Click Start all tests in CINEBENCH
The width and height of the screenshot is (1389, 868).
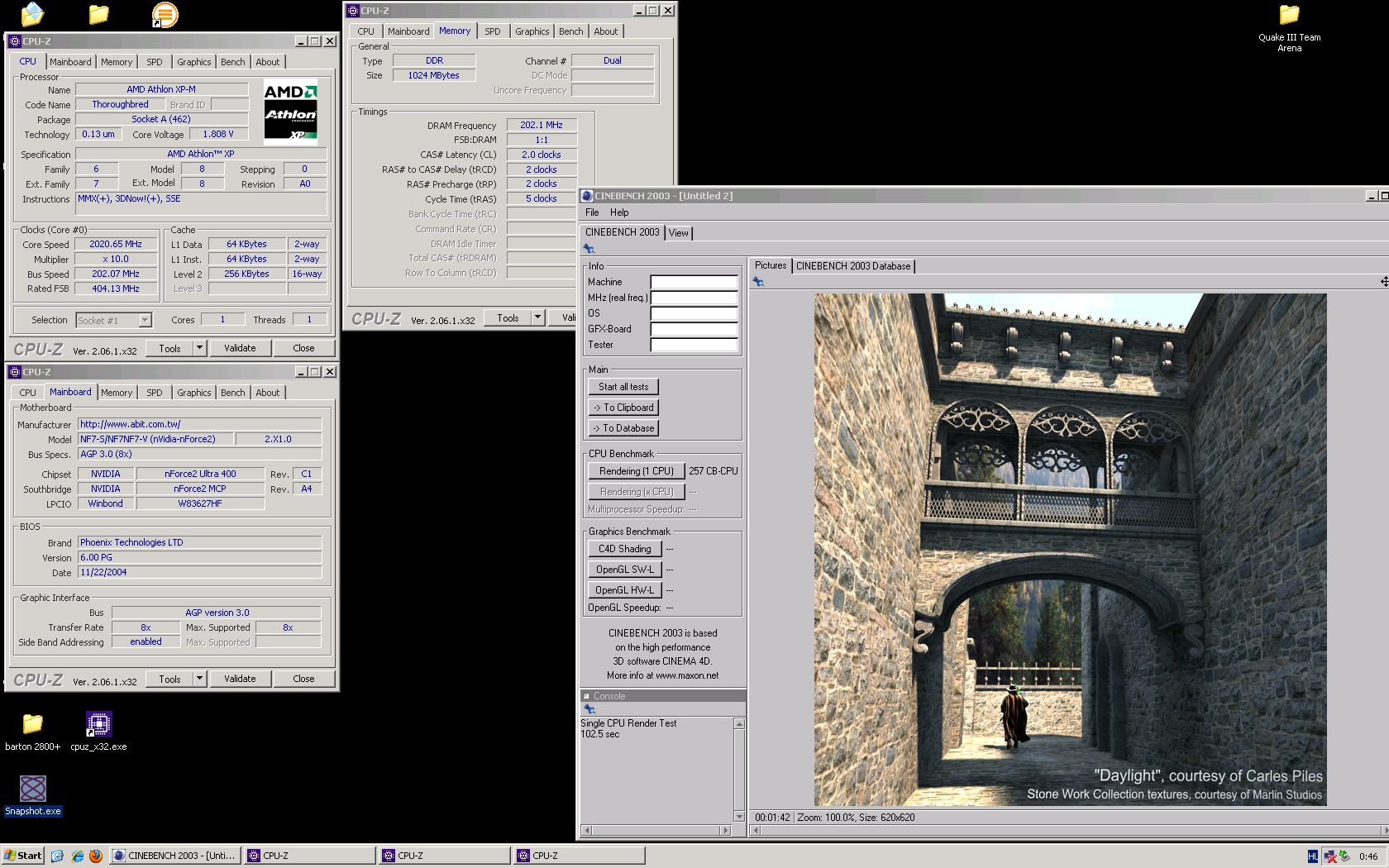[623, 387]
